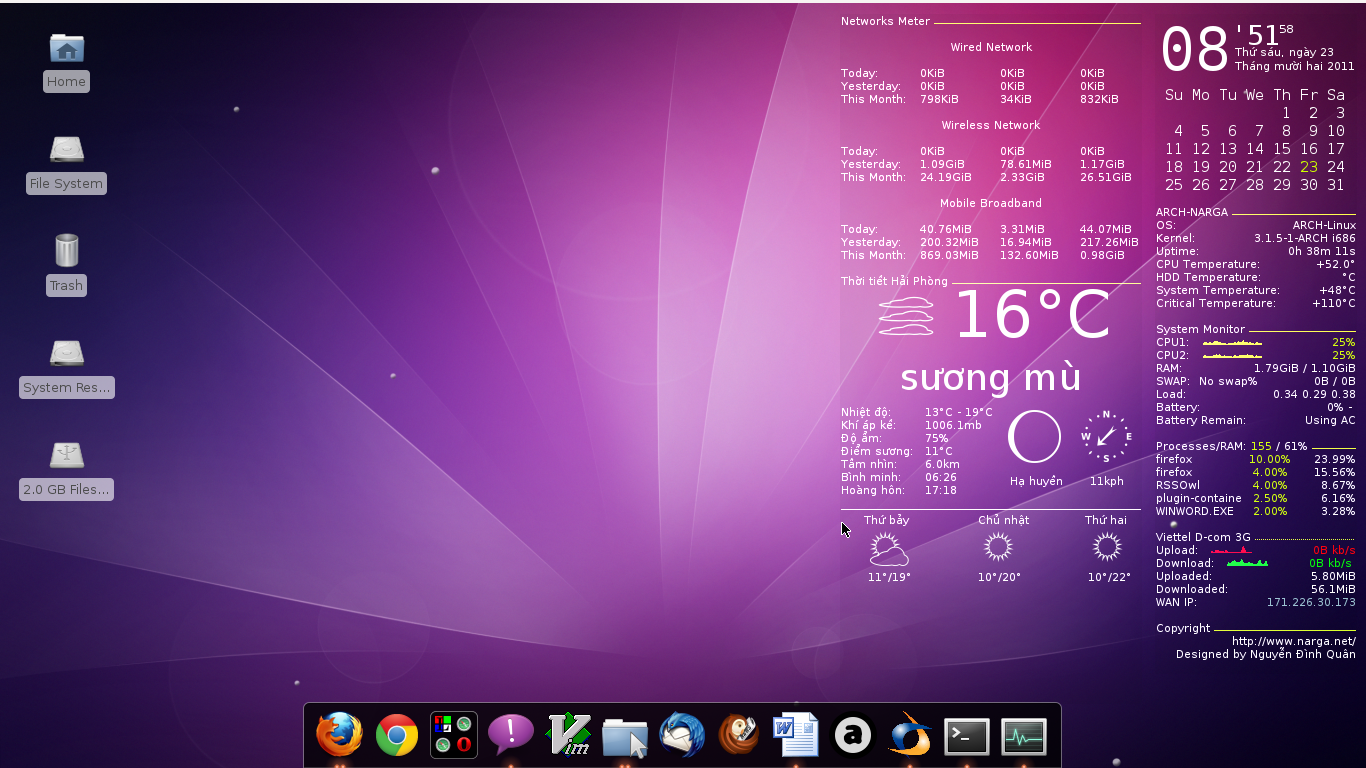Open the brown owl RSS icon in dock
Viewport: 1366px width, 768px height.
point(739,735)
